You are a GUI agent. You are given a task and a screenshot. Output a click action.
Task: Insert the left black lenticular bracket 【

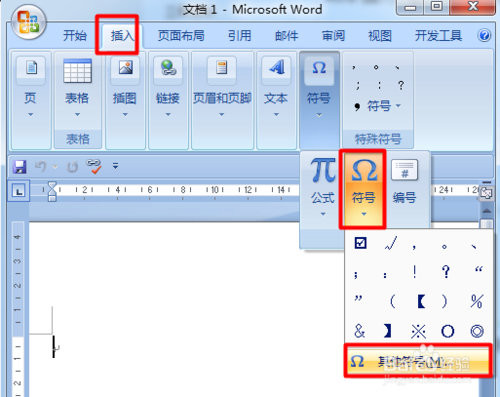tap(421, 301)
